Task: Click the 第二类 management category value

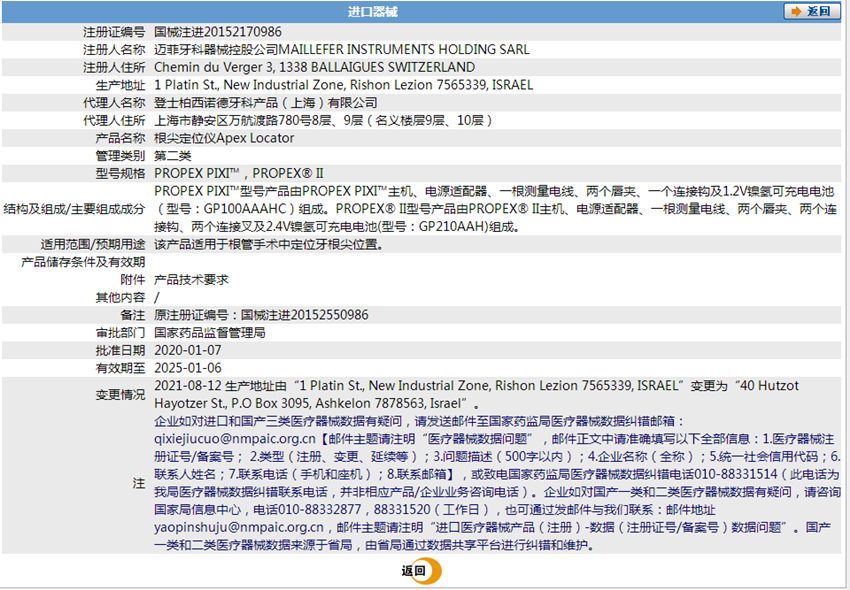Action: pyautogui.click(x=172, y=156)
